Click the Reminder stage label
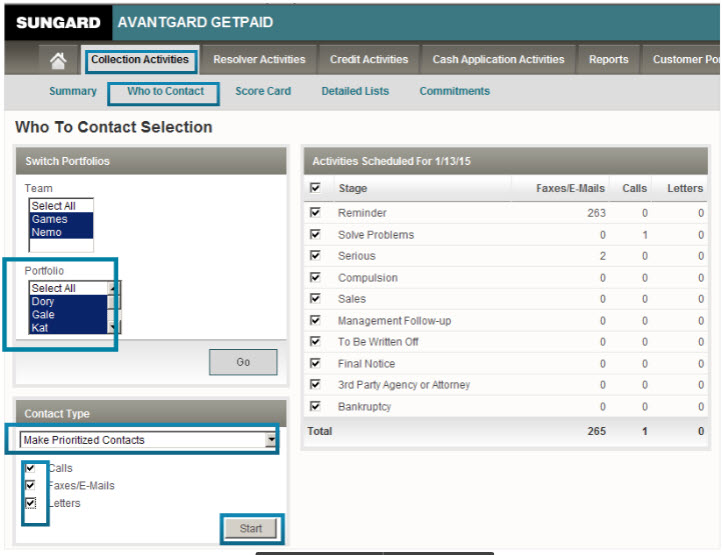 [362, 213]
